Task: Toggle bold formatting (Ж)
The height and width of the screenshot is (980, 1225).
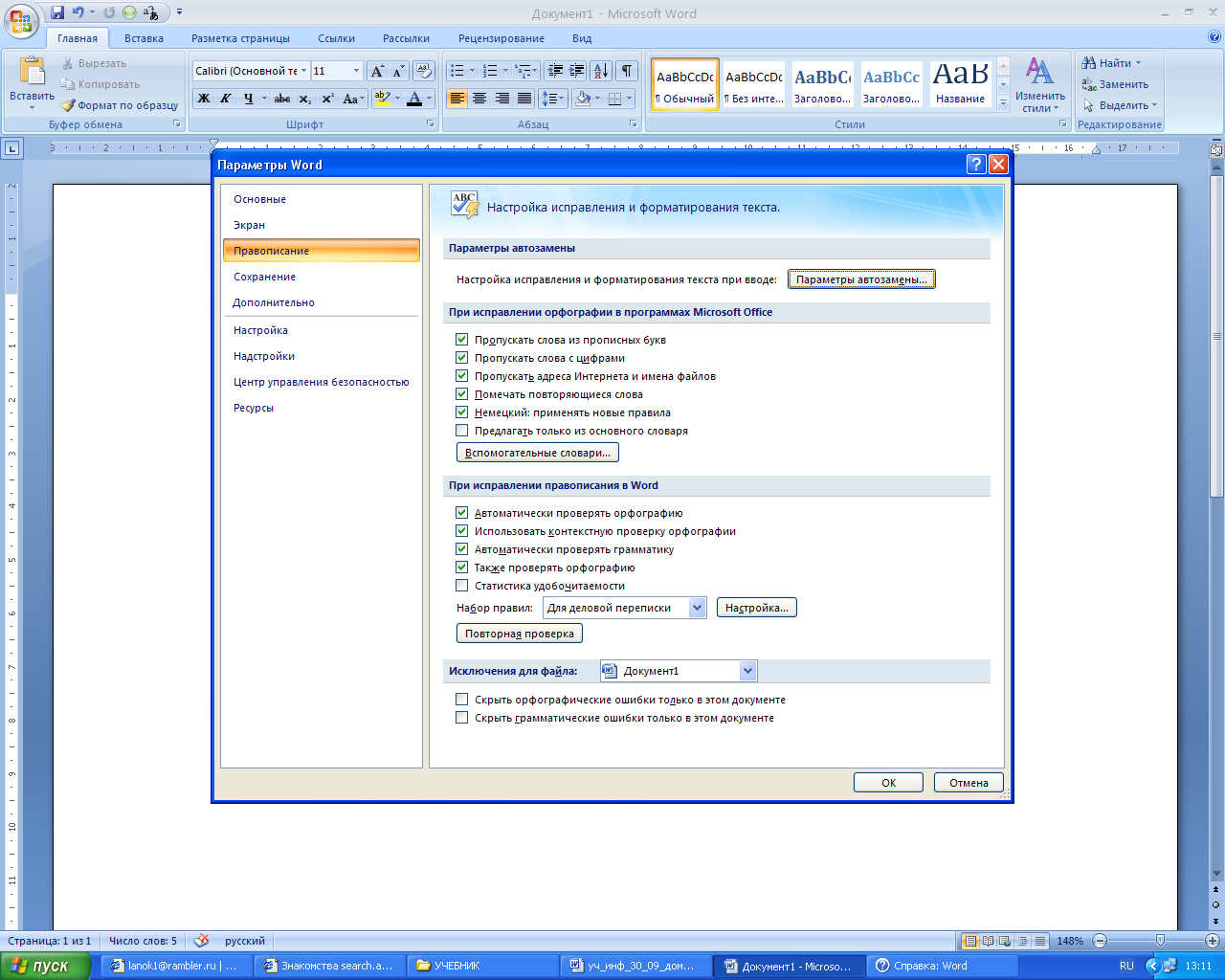Action: pyautogui.click(x=204, y=99)
